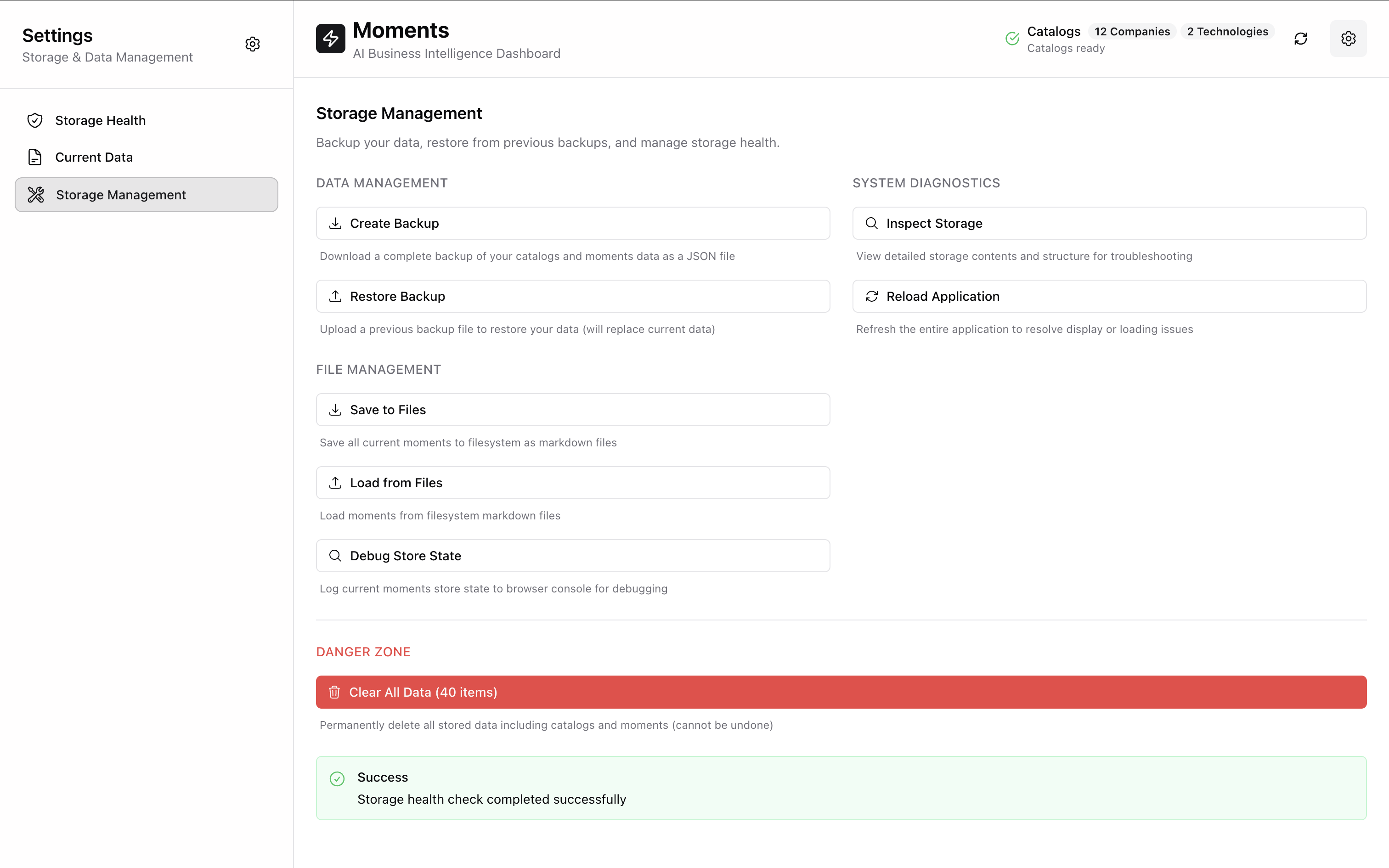The image size is (1389, 868).
Task: Click the red Clear All Data button
Action: pos(841,693)
